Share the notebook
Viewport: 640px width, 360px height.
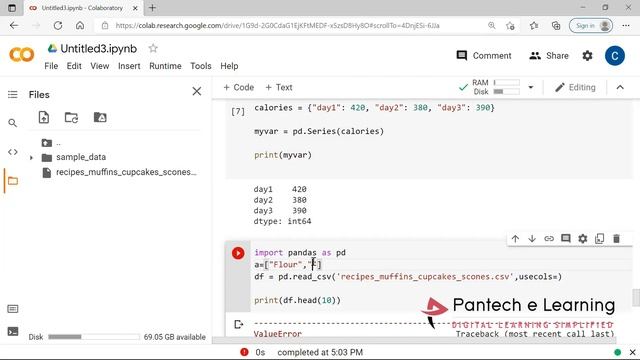(x=549, y=56)
